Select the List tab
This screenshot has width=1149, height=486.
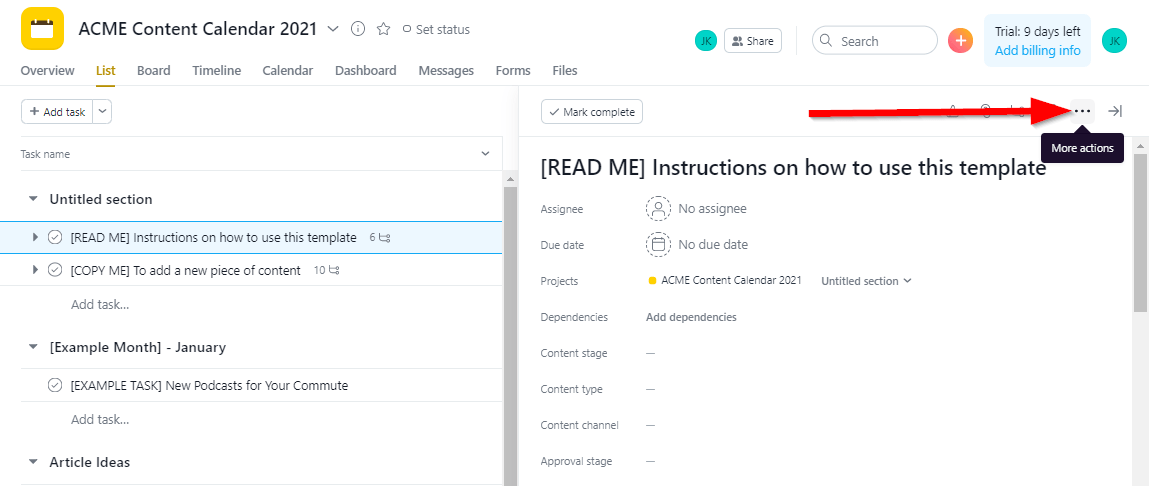[x=106, y=70]
